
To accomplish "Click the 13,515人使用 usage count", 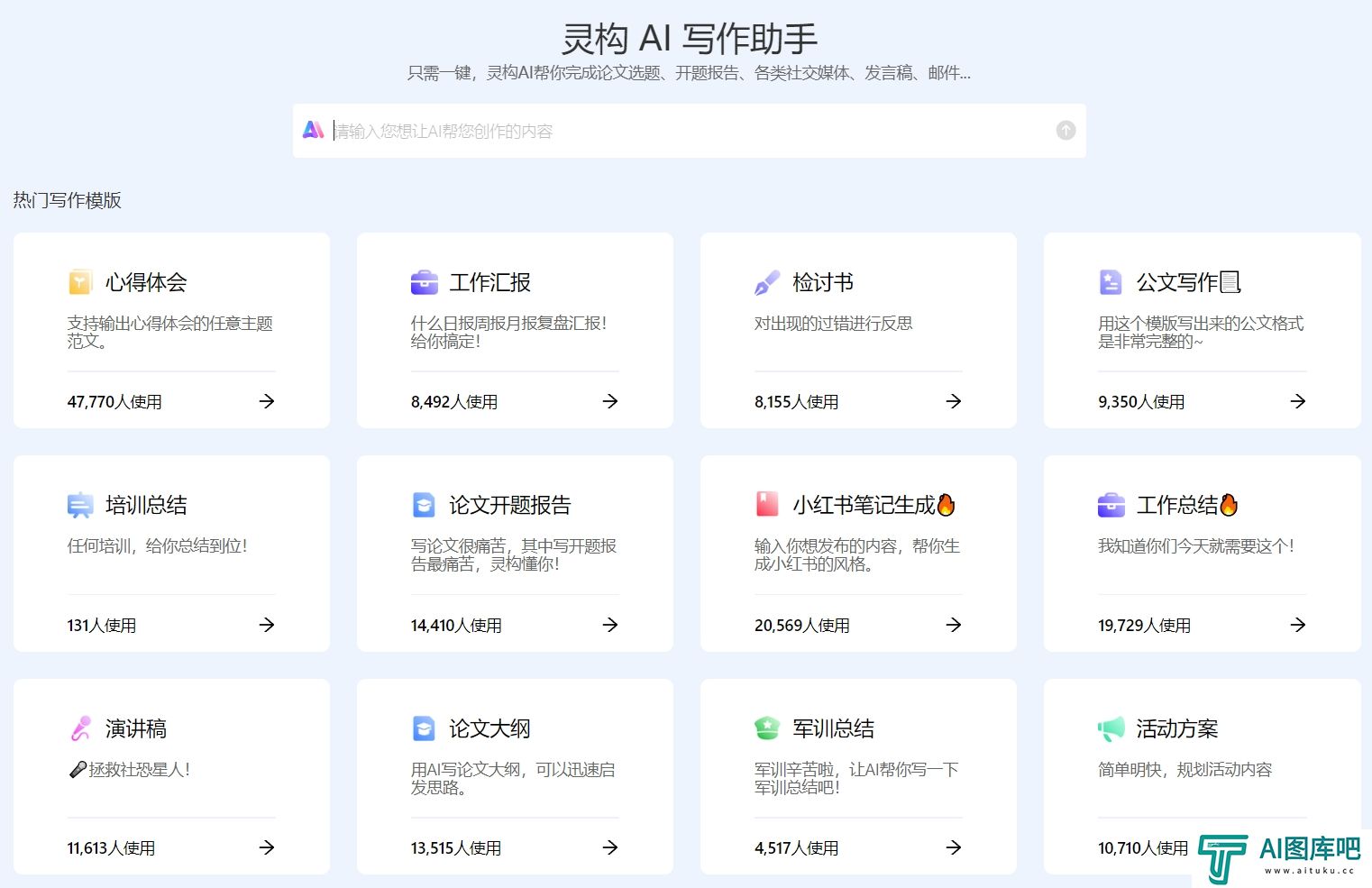I will (456, 848).
